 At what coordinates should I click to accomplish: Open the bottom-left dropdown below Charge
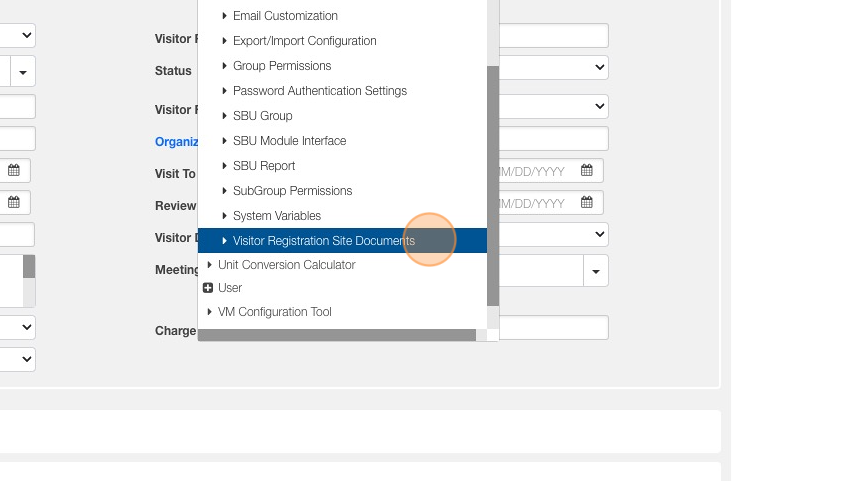(18, 359)
